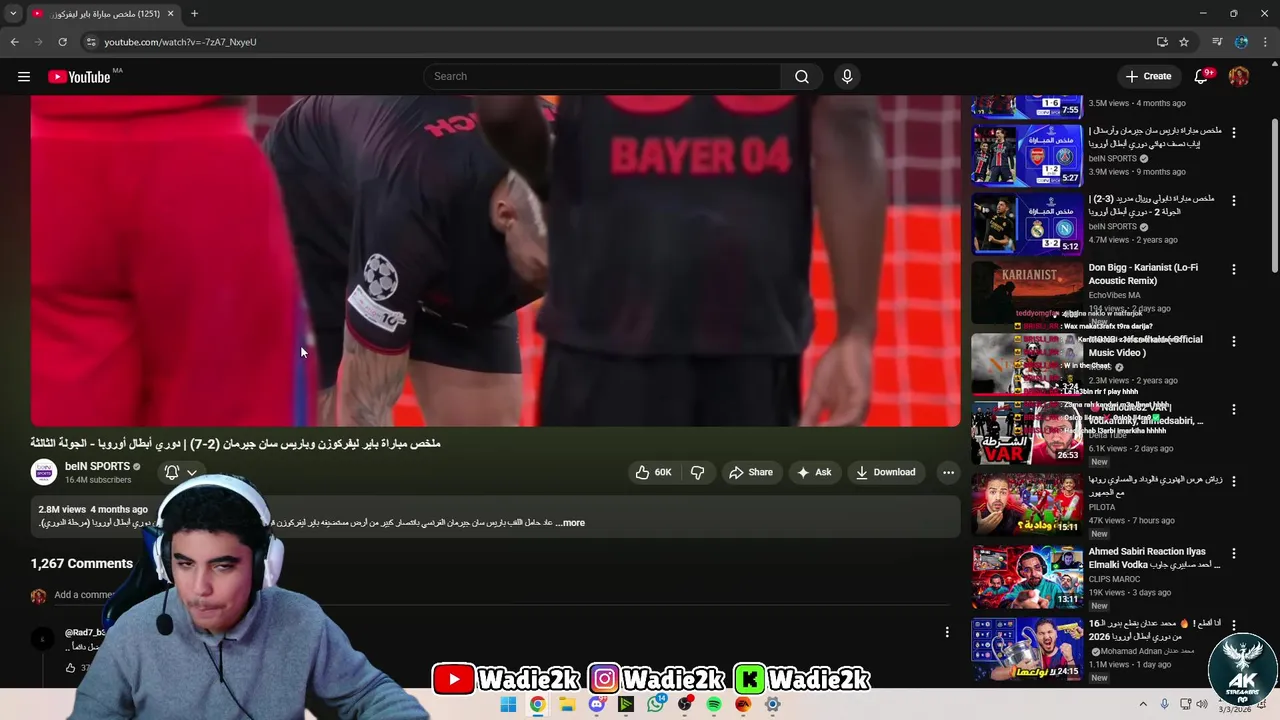The image size is (1280, 720).
Task: Click the main video player
Action: 495,260
